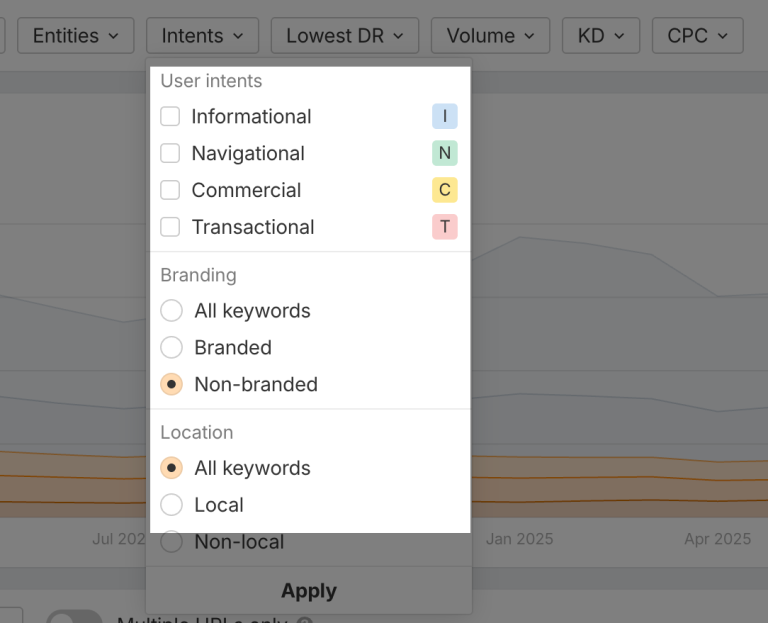Image resolution: width=768 pixels, height=623 pixels.
Task: Select the Transactional intent checkbox
Action: tap(171, 227)
